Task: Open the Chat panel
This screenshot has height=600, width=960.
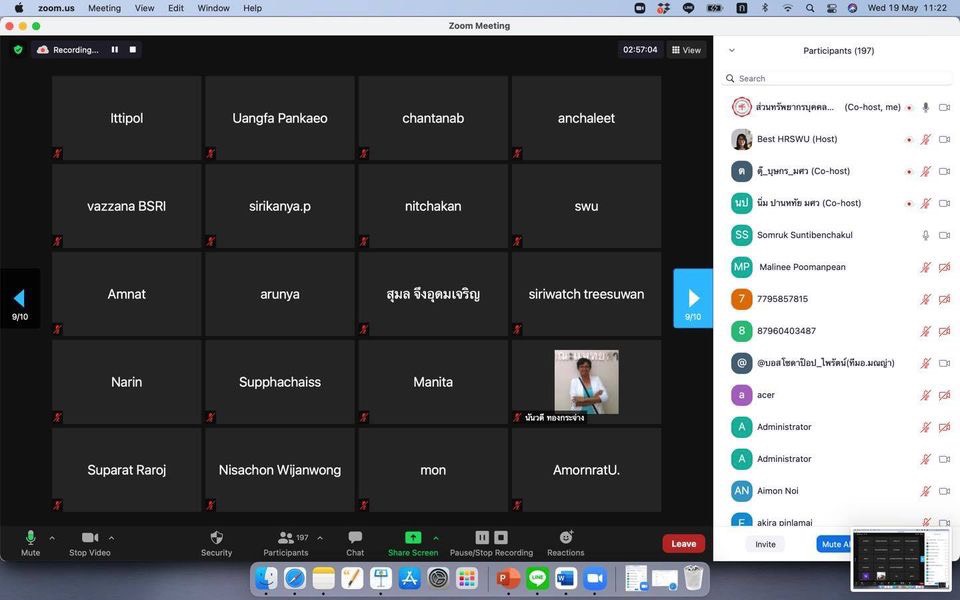Action: click(x=355, y=538)
